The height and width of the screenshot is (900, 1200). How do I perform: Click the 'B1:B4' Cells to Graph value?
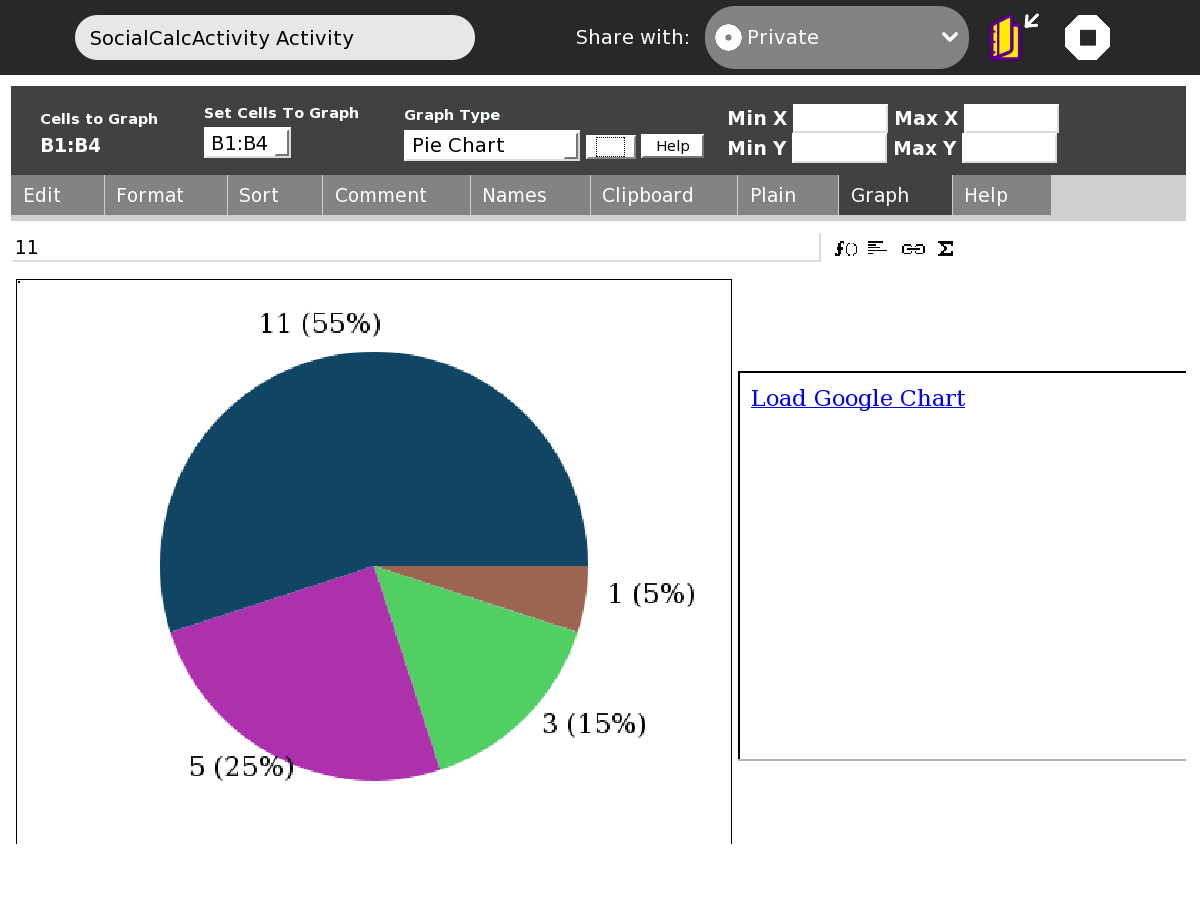click(70, 145)
